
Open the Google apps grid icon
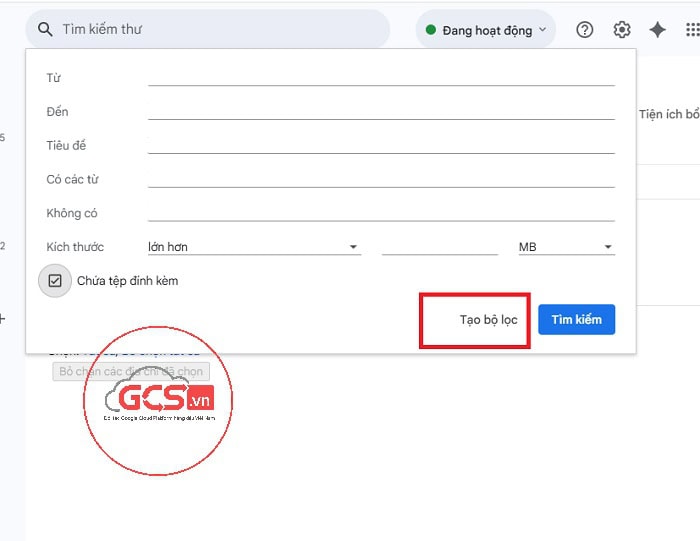pos(692,30)
